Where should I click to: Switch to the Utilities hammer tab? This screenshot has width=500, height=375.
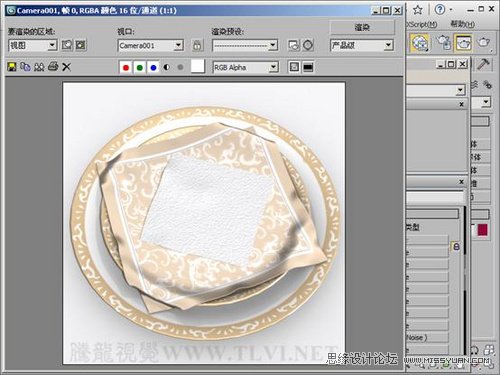tap(484, 64)
